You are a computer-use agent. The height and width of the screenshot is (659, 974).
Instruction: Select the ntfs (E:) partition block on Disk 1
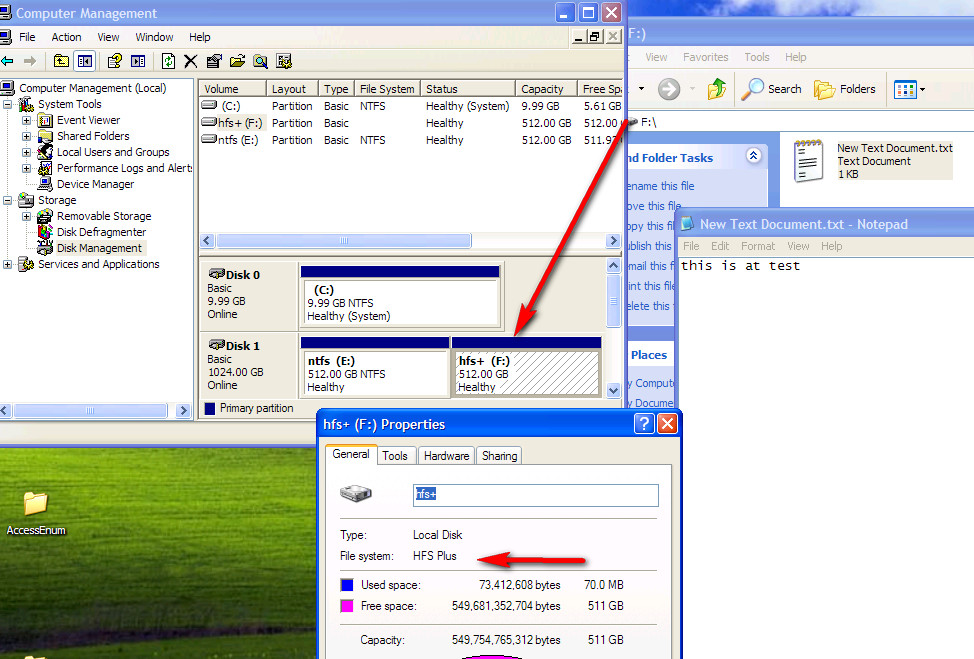[375, 367]
